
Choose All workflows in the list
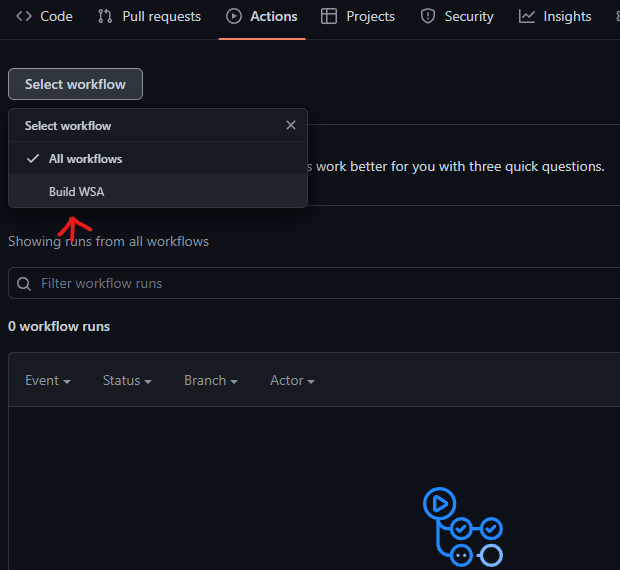point(158,159)
